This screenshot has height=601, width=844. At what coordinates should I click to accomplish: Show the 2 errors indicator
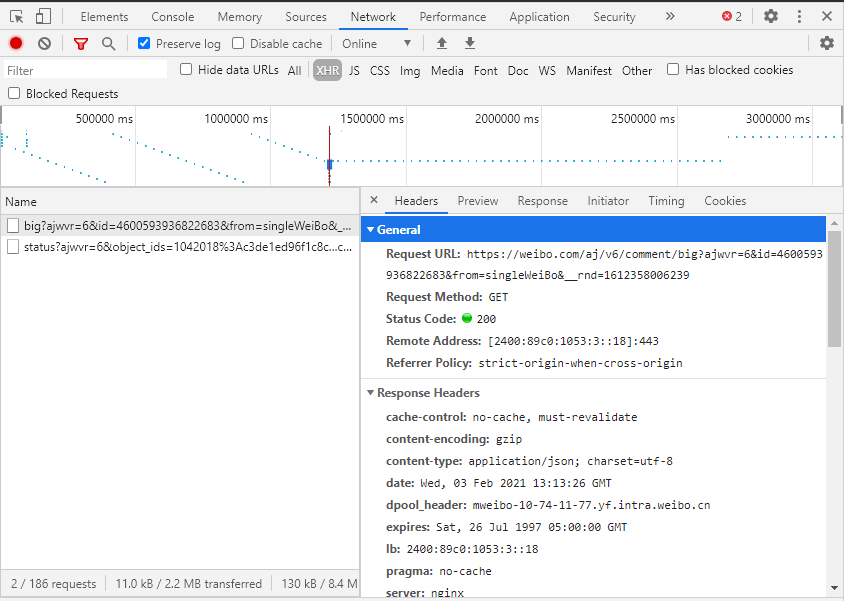click(732, 17)
